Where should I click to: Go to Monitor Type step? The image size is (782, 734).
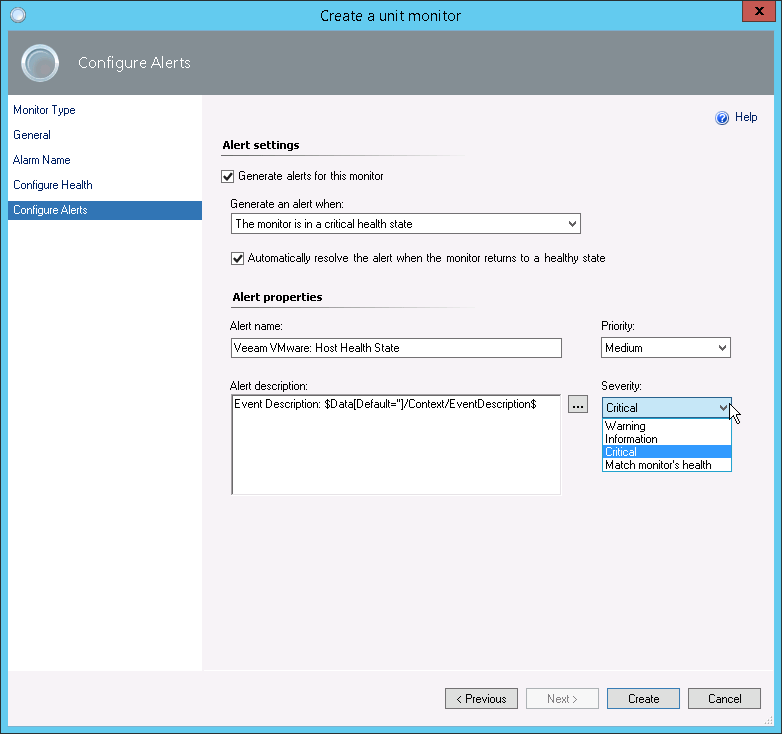[44, 110]
